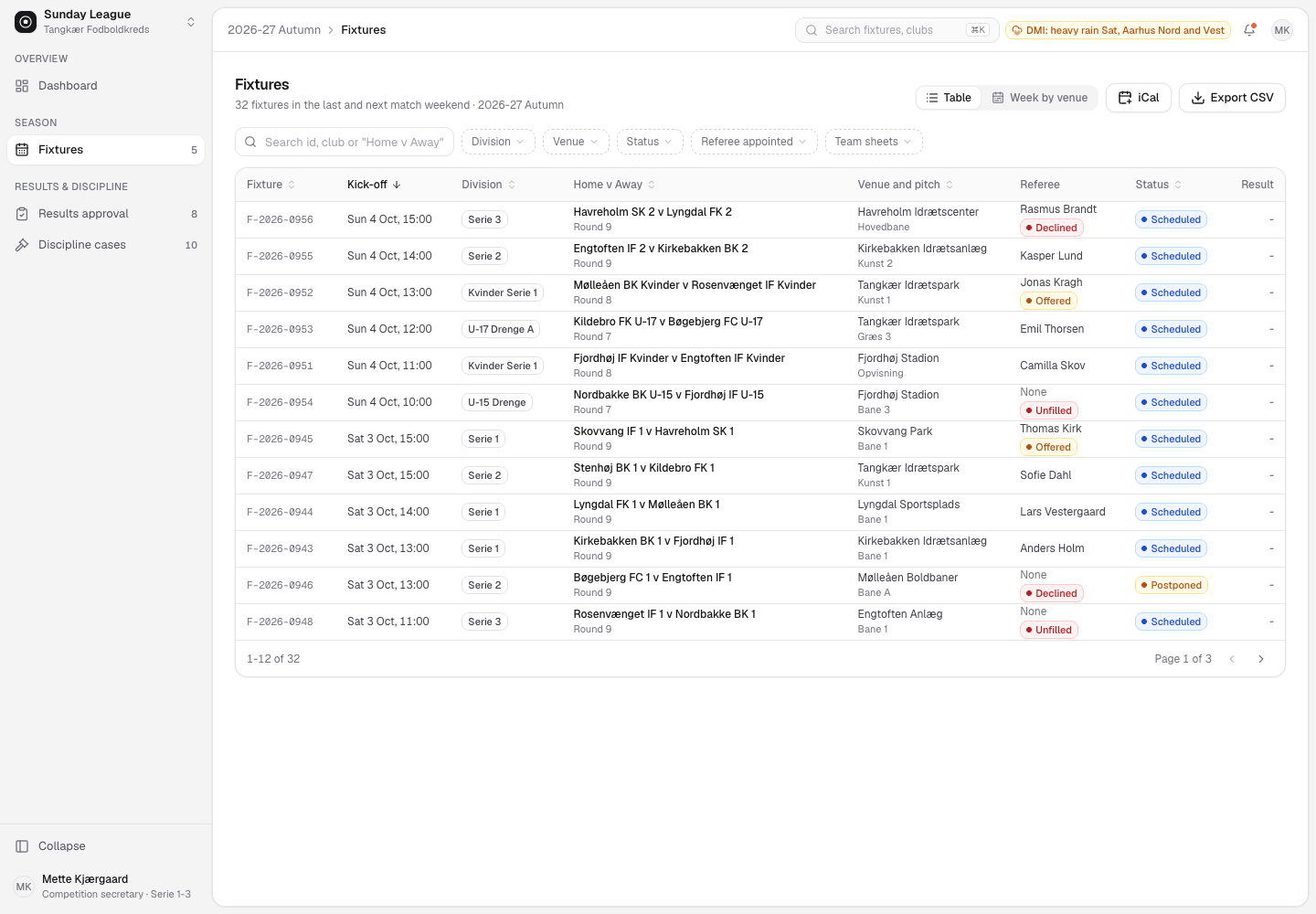Open the DMI heavy rain weather alert
Screen dimensions: 1316x914
(x=1118, y=30)
